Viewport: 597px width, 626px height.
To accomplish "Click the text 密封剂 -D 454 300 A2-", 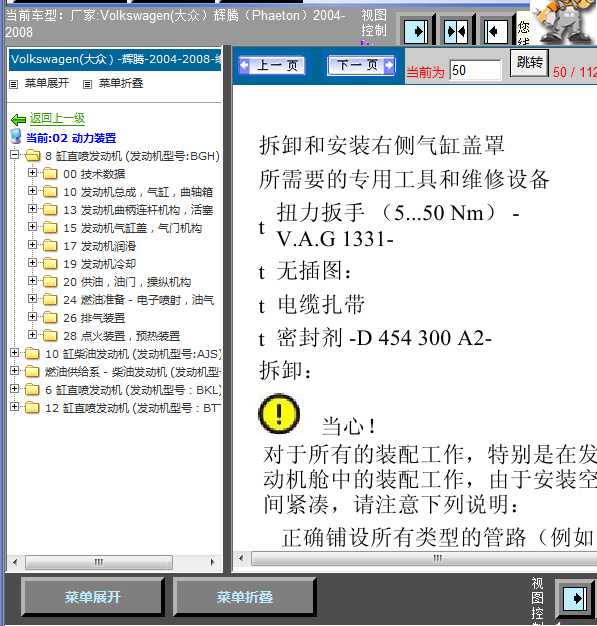I will click(384, 338).
